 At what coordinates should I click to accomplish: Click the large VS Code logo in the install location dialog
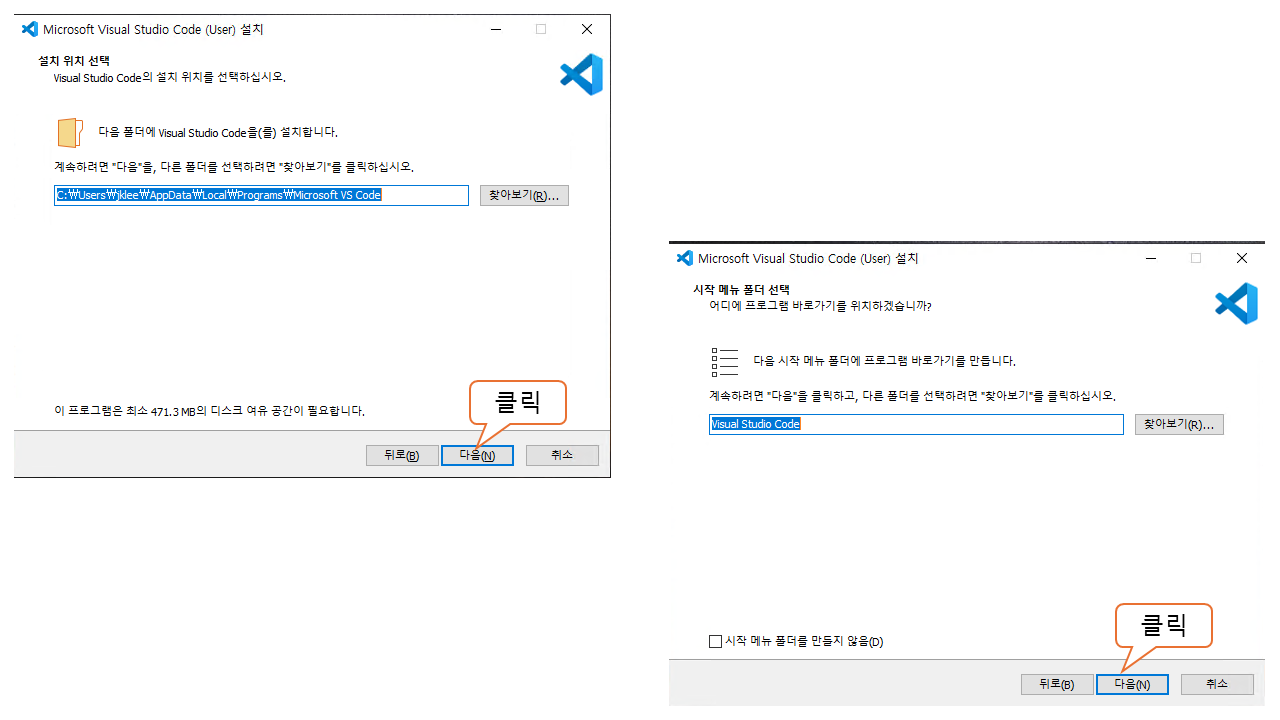(x=582, y=75)
